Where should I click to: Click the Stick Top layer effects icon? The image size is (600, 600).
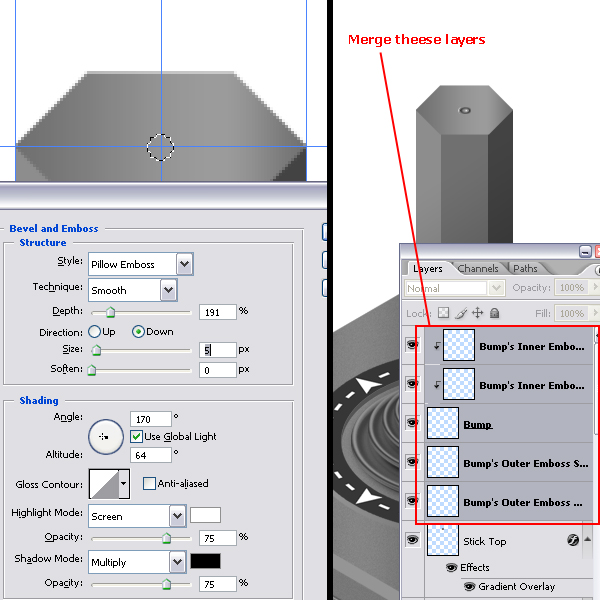coord(573,541)
